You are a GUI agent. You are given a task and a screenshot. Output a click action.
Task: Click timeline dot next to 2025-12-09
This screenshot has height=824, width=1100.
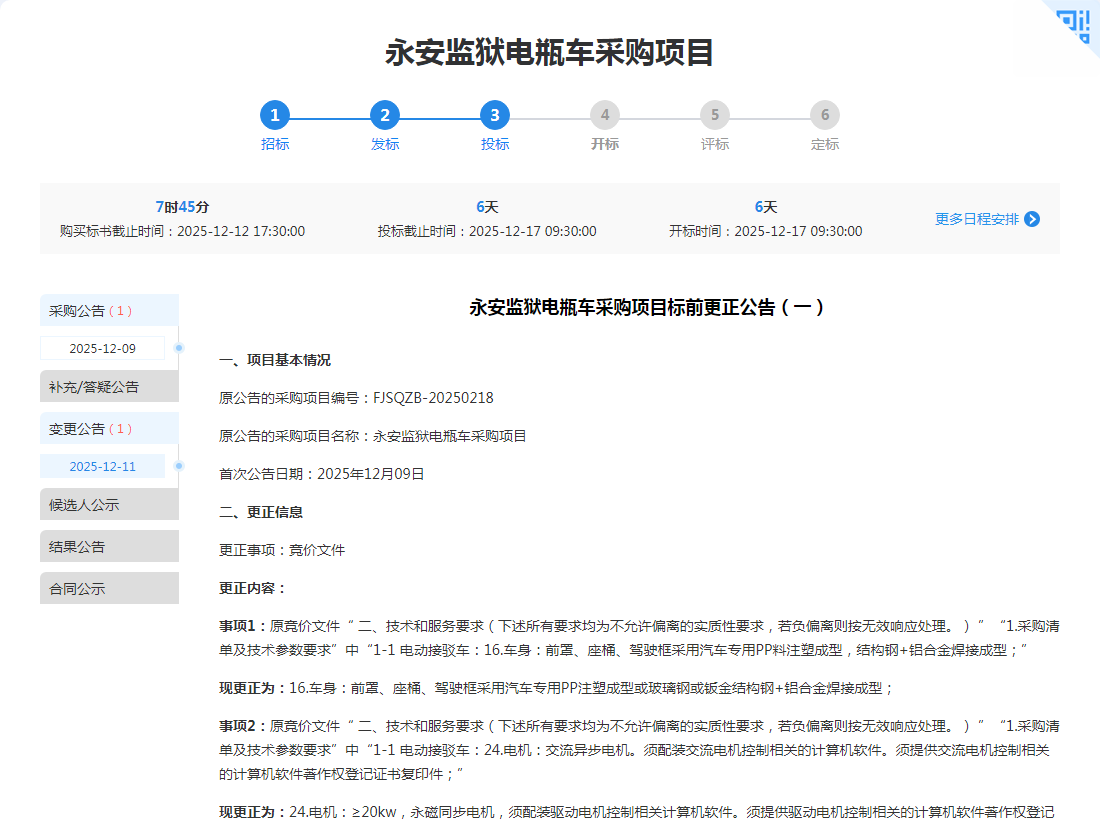click(x=179, y=348)
